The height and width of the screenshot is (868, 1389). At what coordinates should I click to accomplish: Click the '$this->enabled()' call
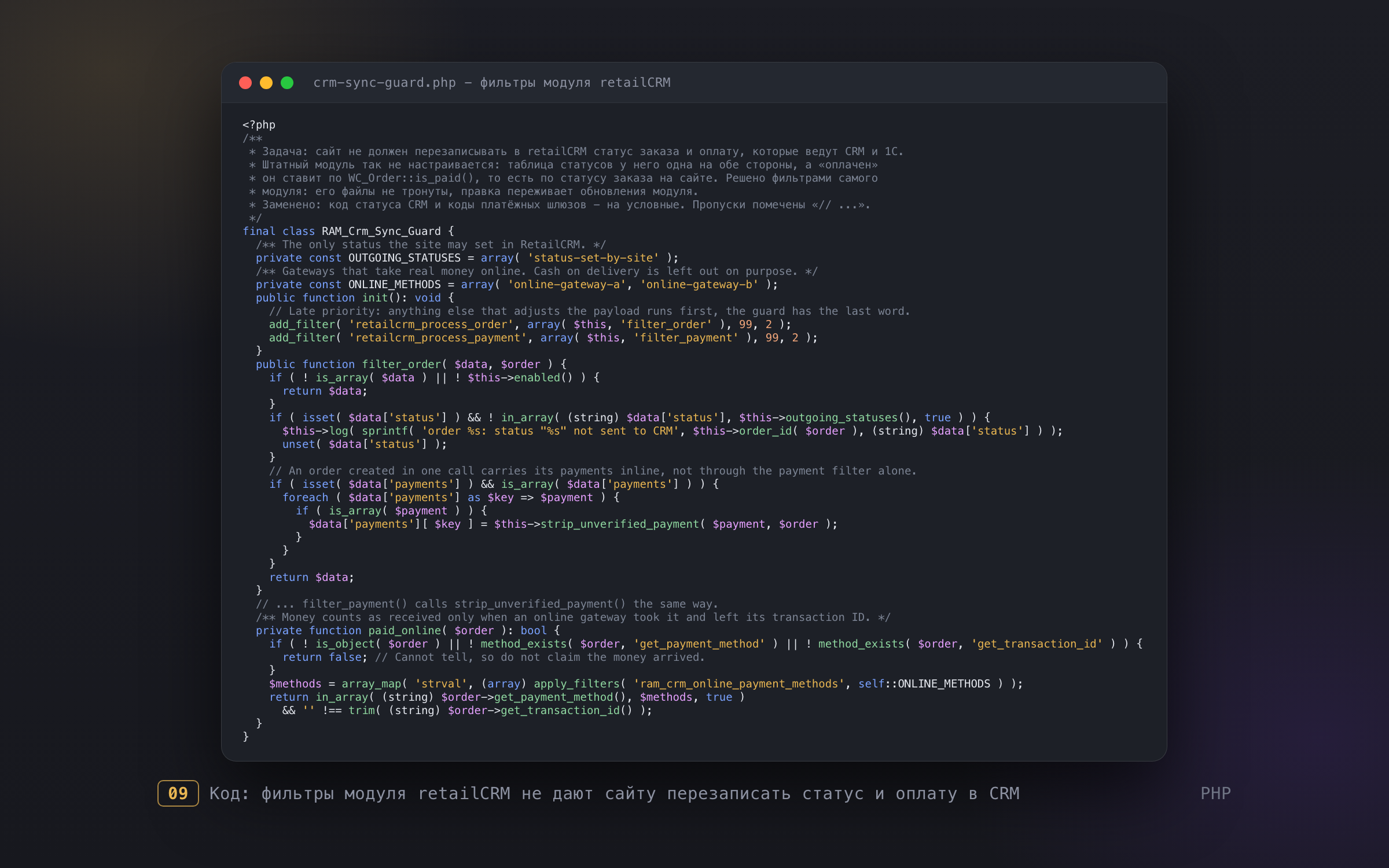pos(520,378)
